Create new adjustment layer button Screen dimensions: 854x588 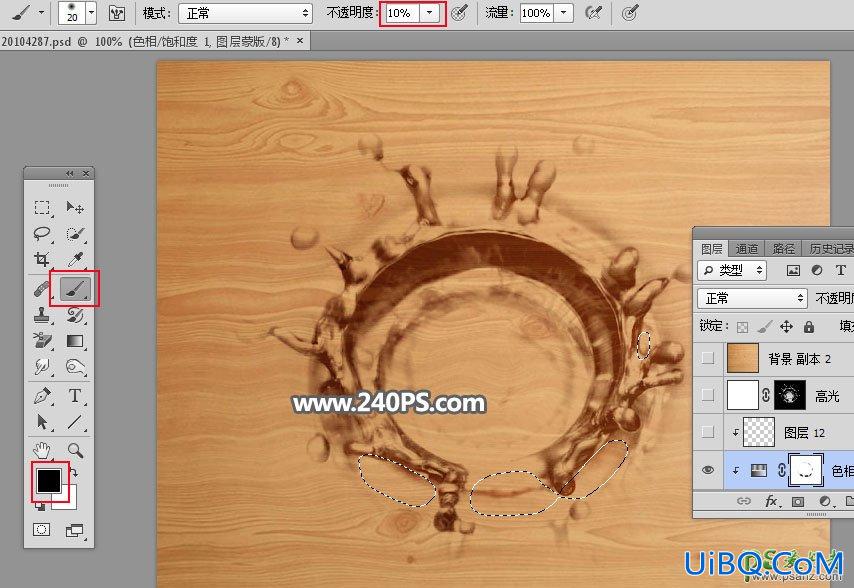point(825,501)
